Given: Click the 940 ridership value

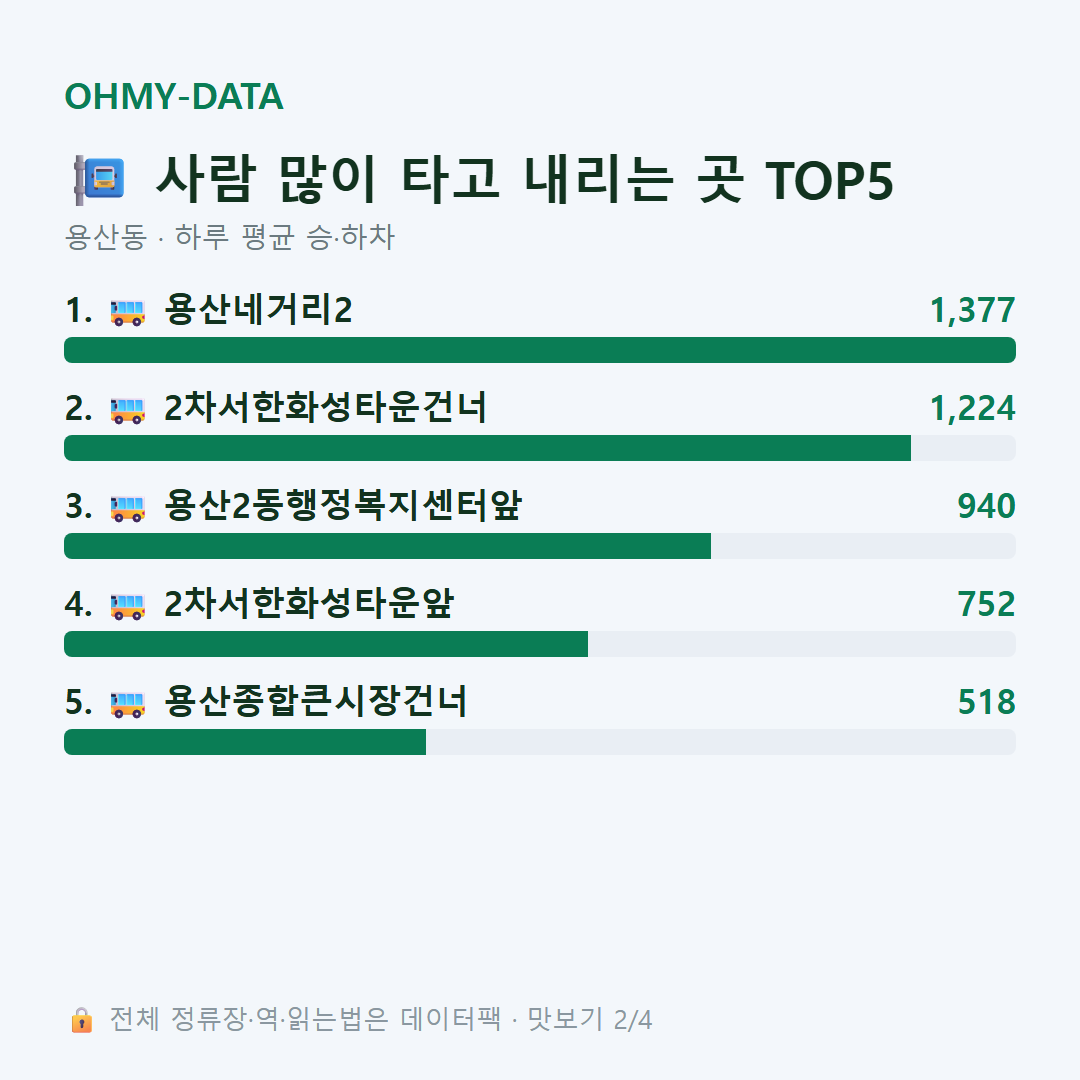Looking at the screenshot, I should 986,506.
